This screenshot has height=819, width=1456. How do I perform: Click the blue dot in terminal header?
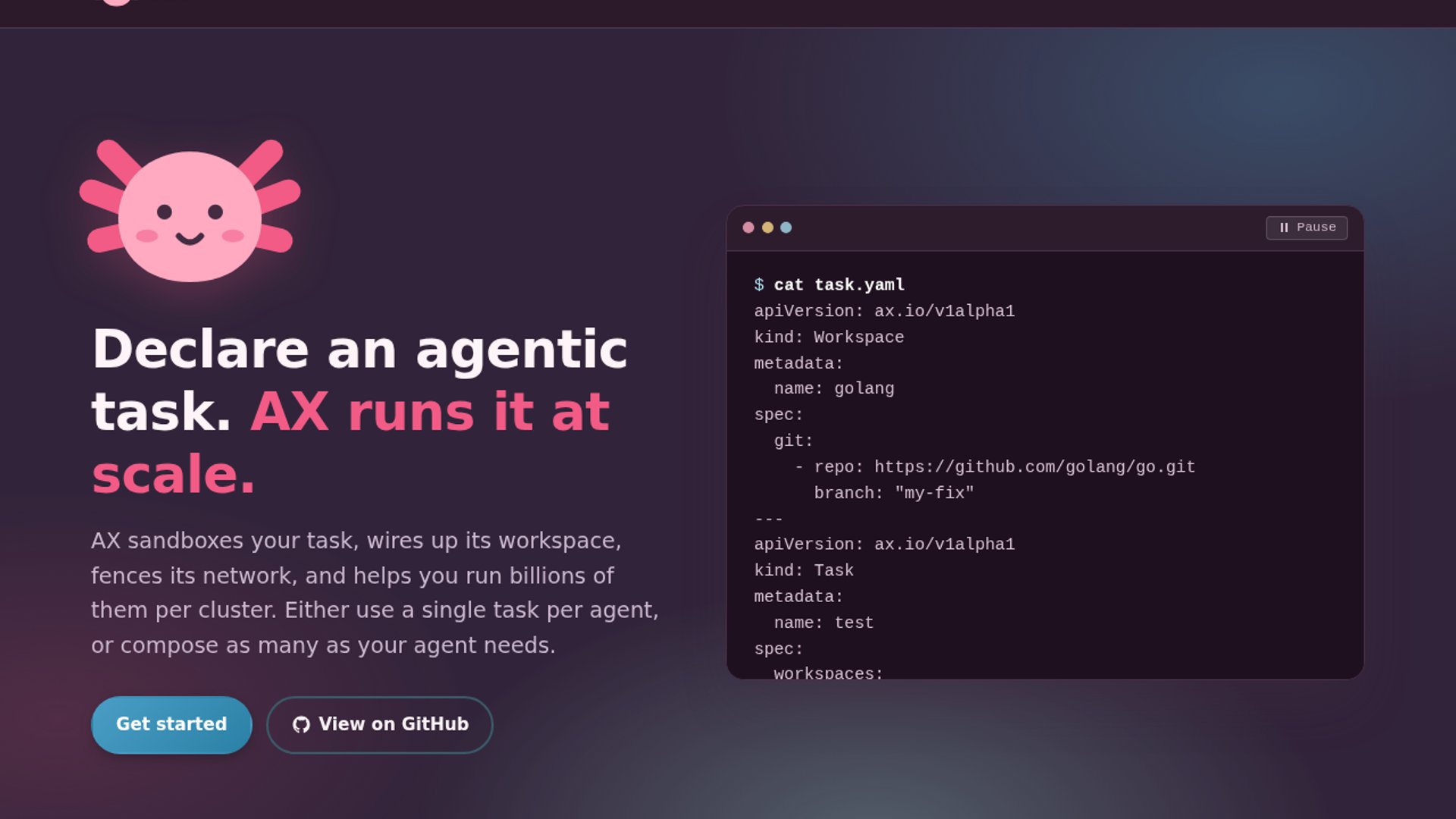(786, 227)
